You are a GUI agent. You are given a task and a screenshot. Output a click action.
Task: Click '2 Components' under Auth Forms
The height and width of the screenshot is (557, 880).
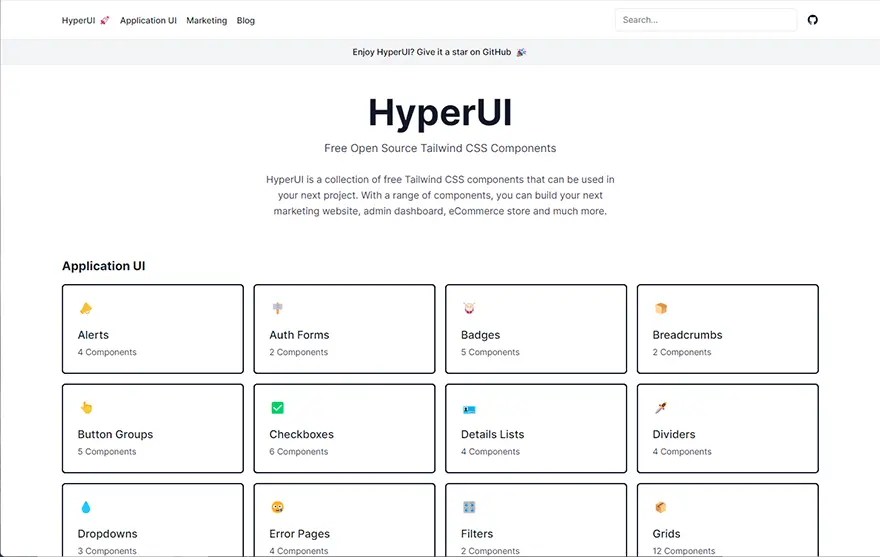pos(299,352)
